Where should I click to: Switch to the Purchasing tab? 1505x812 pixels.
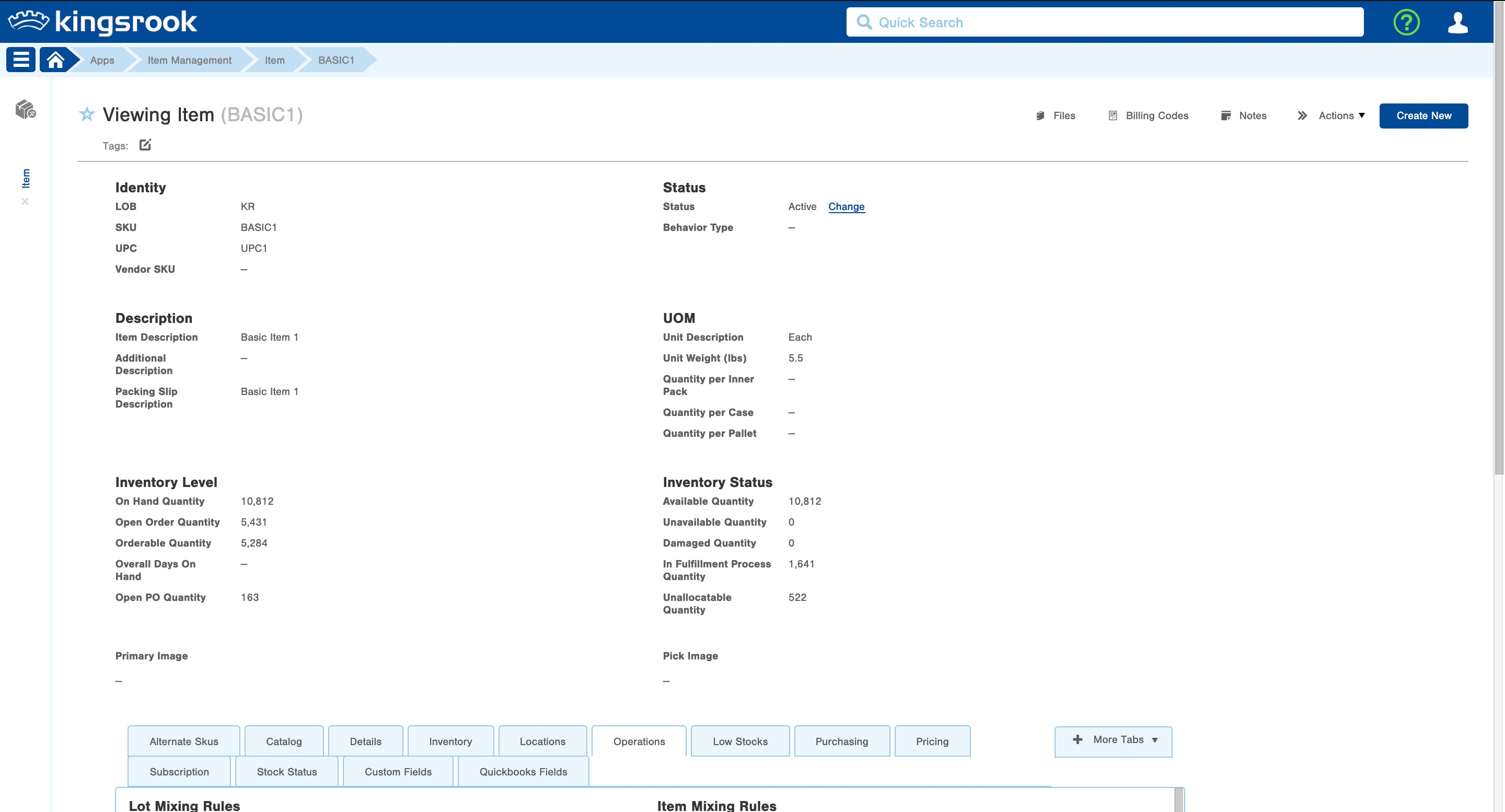pos(841,741)
